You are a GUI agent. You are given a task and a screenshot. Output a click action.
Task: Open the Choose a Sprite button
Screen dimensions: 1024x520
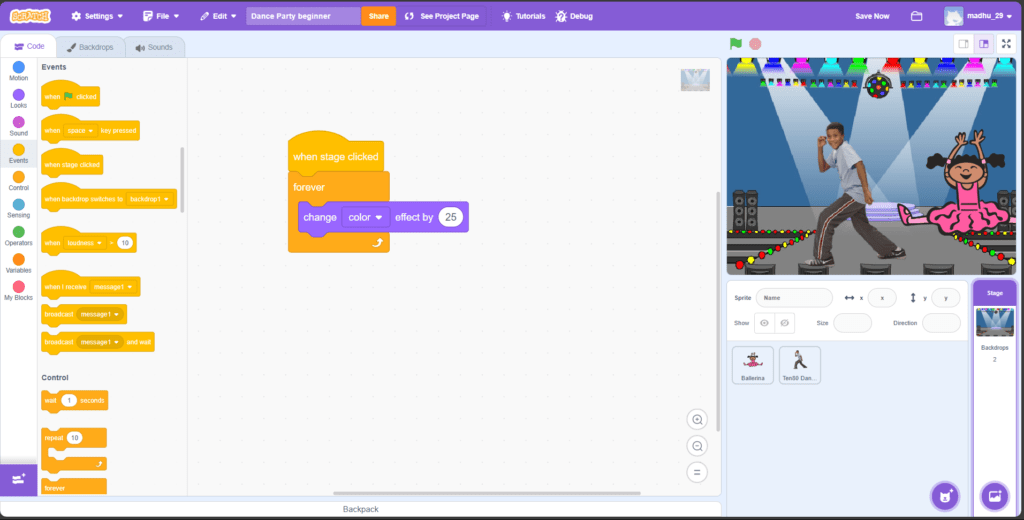tap(944, 495)
